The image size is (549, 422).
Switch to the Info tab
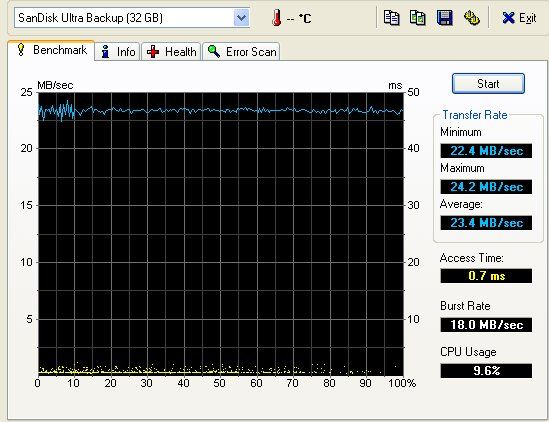pos(118,51)
